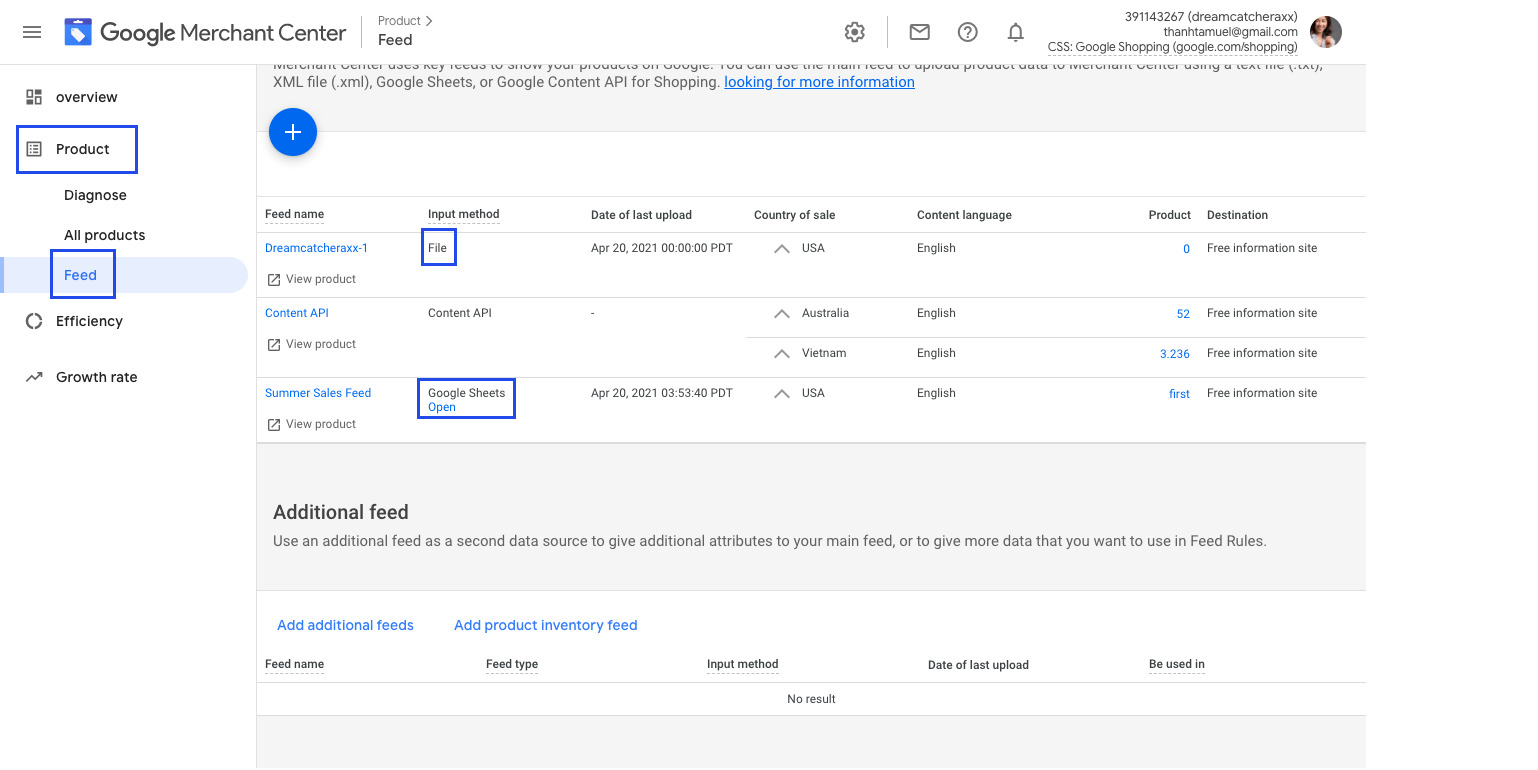This screenshot has width=1538, height=770.
Task: Collapse the Vietnam country chevron
Action: pyautogui.click(x=781, y=351)
